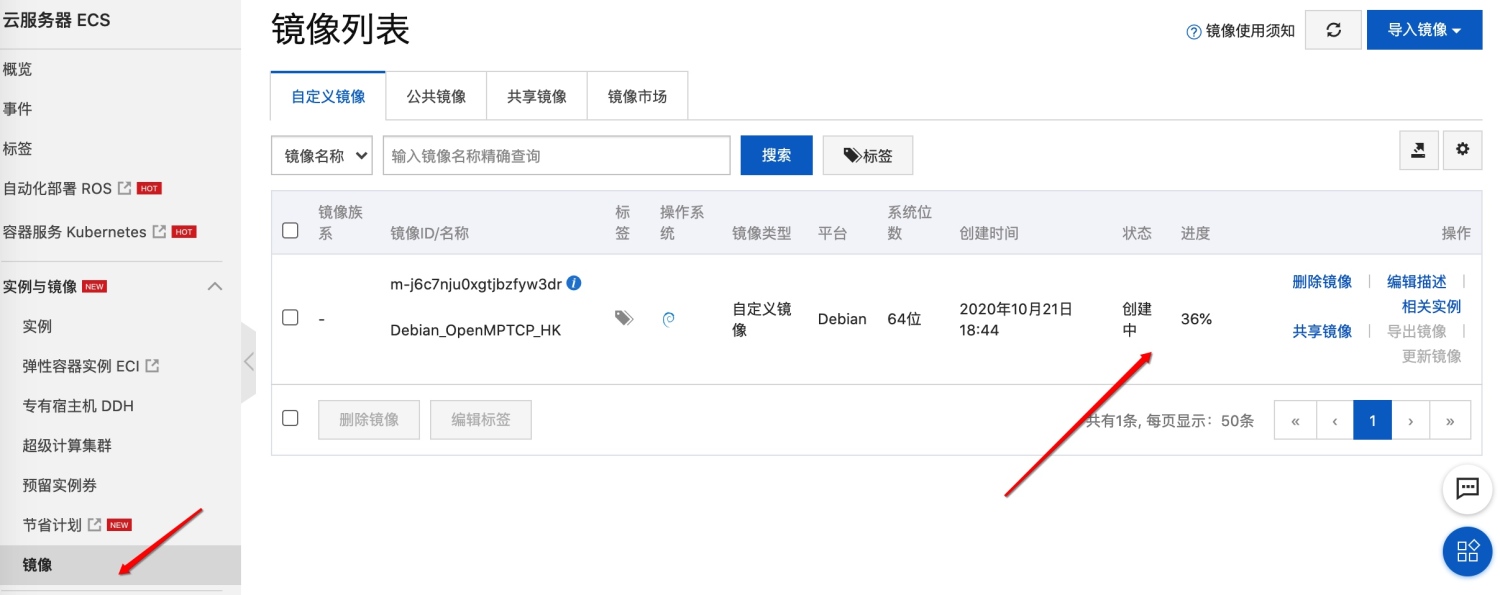Open the settings gear icon
This screenshot has width=1500, height=595.
[x=1463, y=150]
